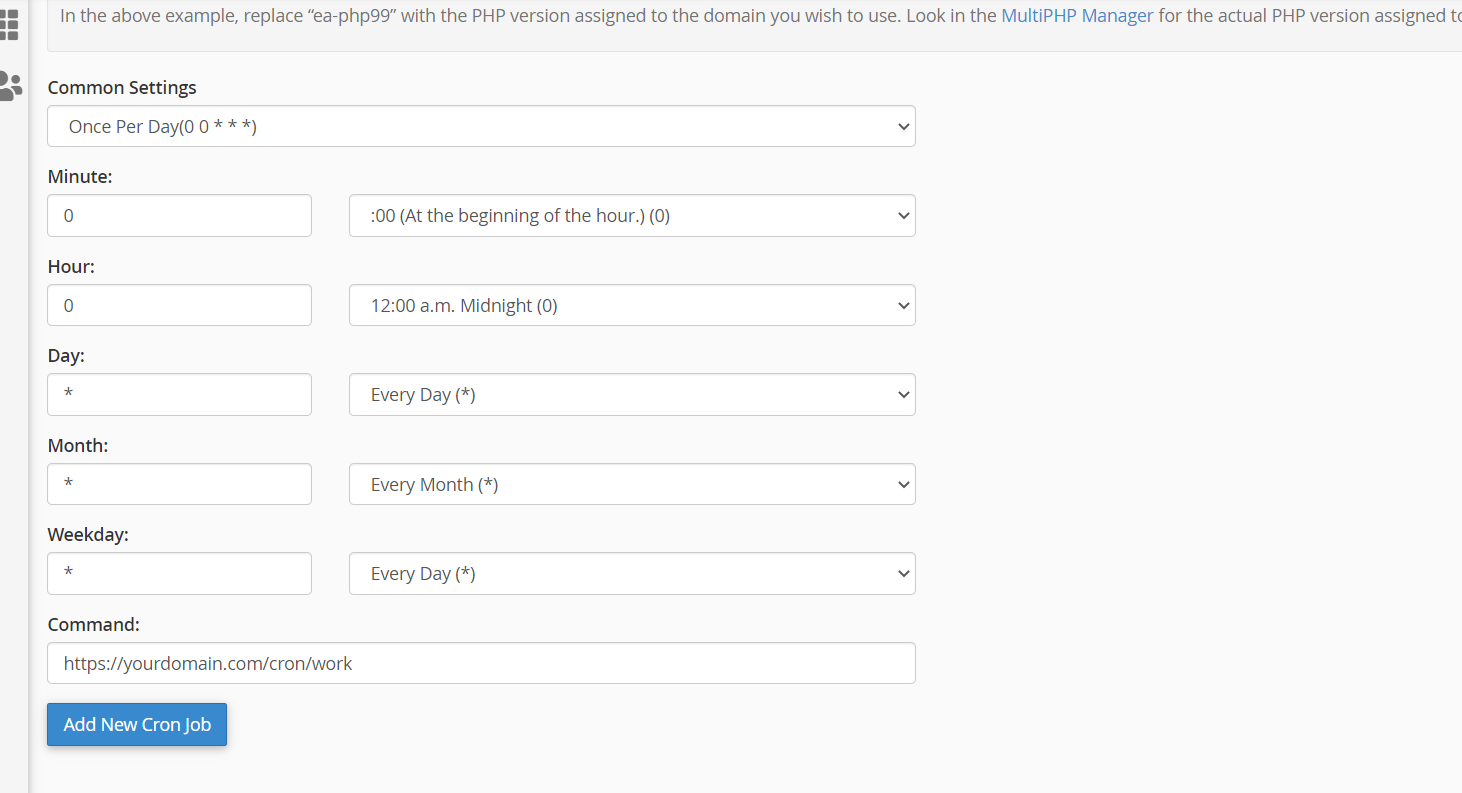This screenshot has height=793, width=1462.
Task: Click the Command input field
Action: [481, 663]
